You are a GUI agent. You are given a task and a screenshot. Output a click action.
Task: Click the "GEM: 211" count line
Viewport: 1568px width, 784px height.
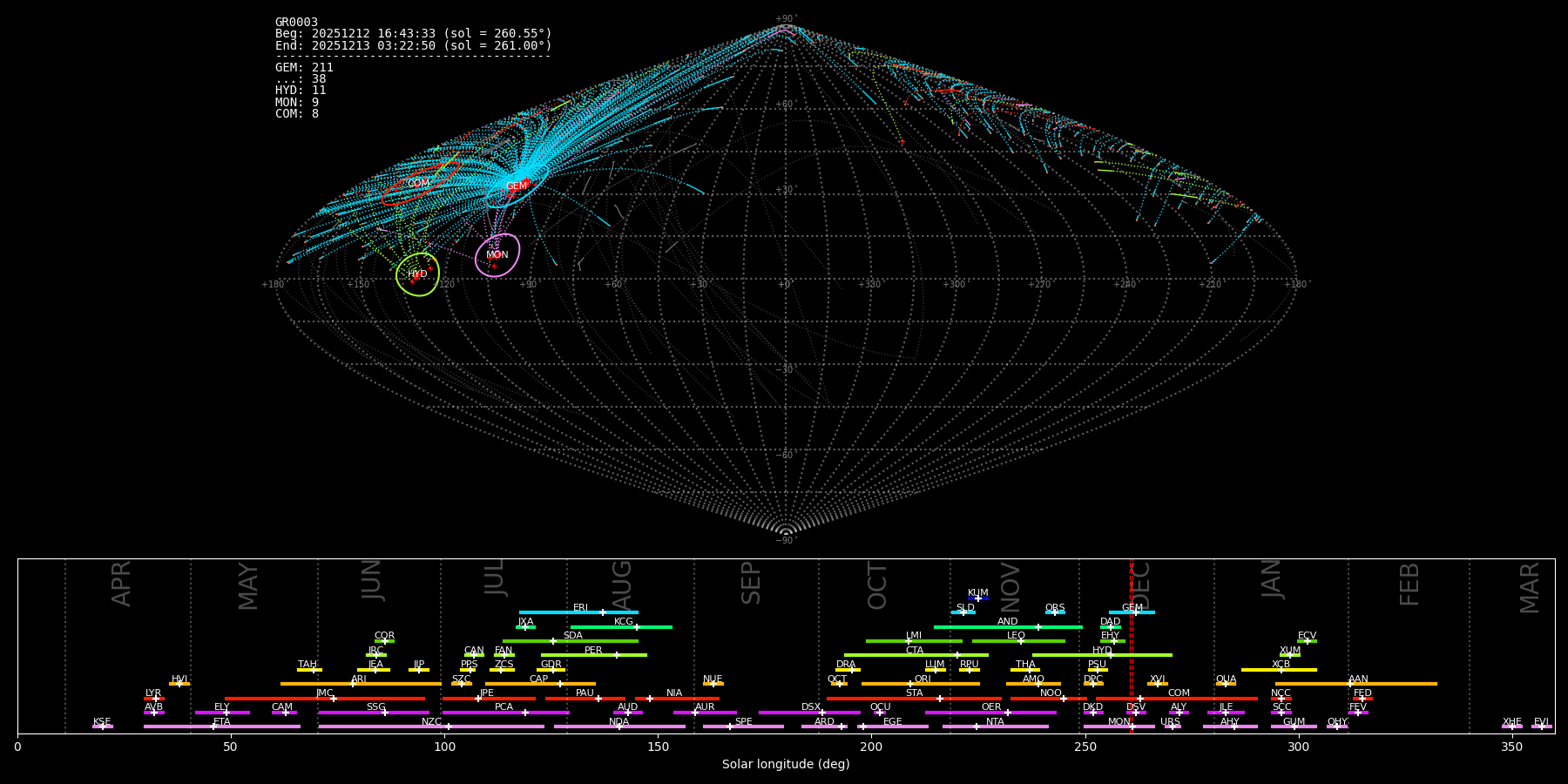click(x=304, y=68)
